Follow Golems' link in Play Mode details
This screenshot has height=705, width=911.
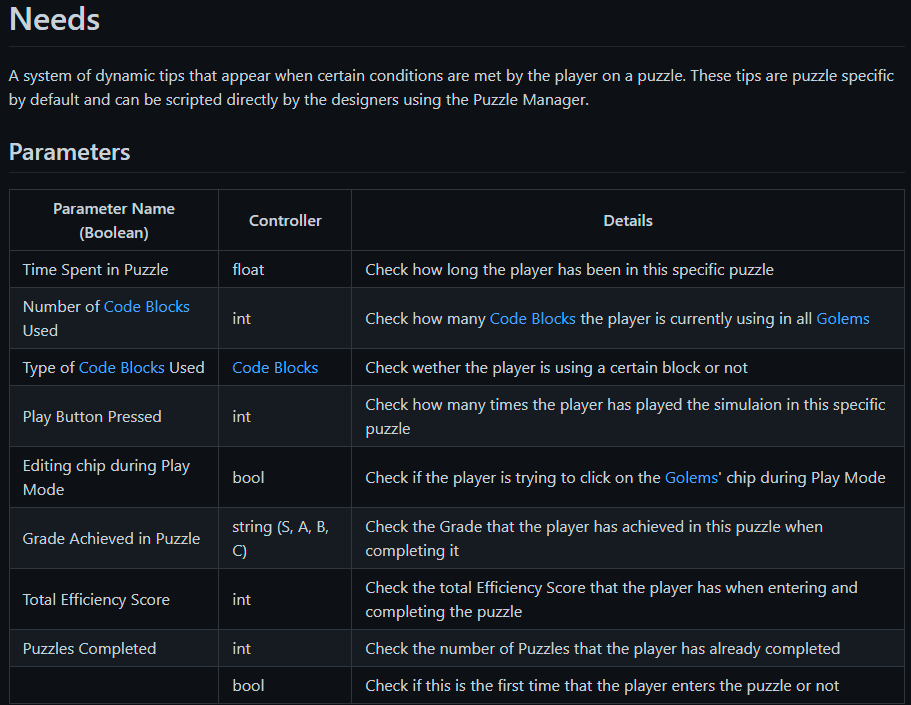pos(691,478)
